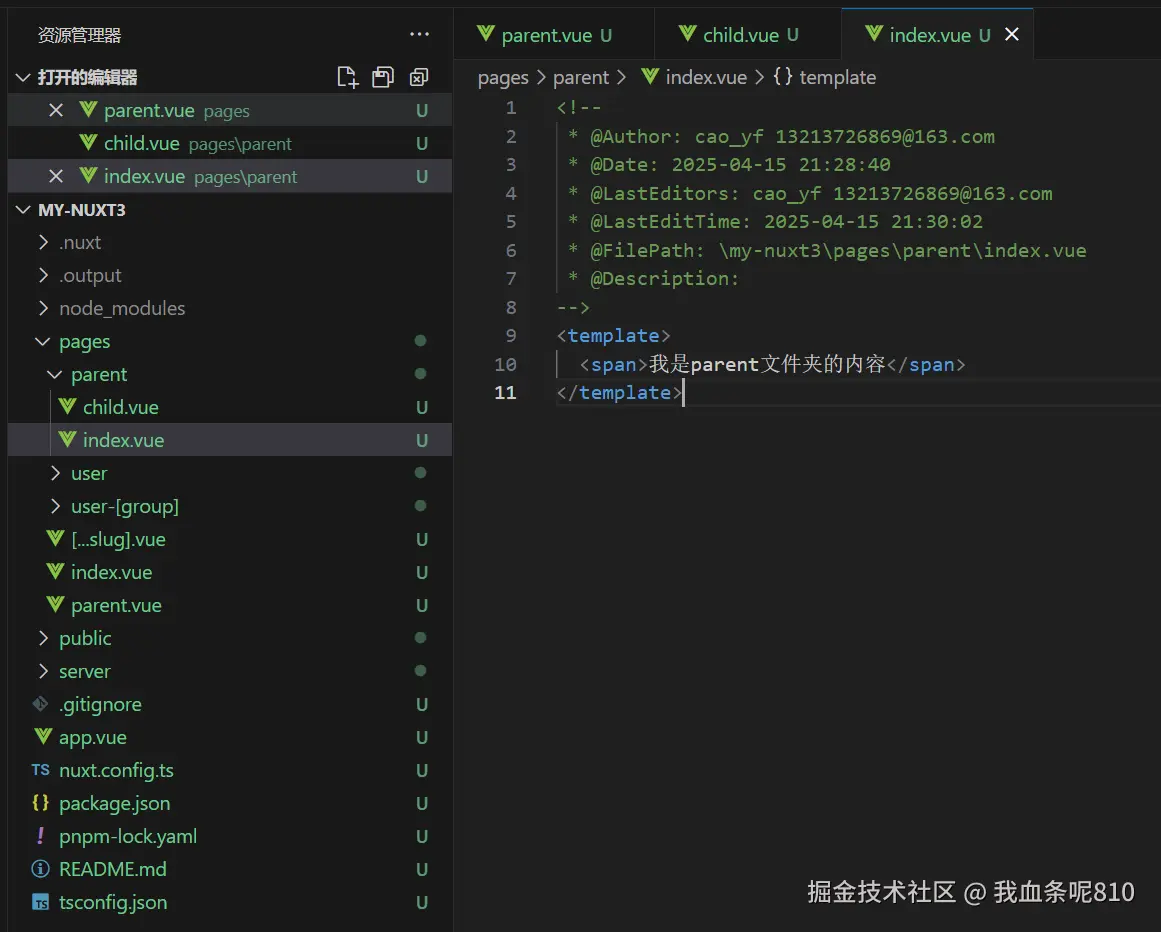
Task: Close the index.vue editor tab
Action: click(1012, 35)
